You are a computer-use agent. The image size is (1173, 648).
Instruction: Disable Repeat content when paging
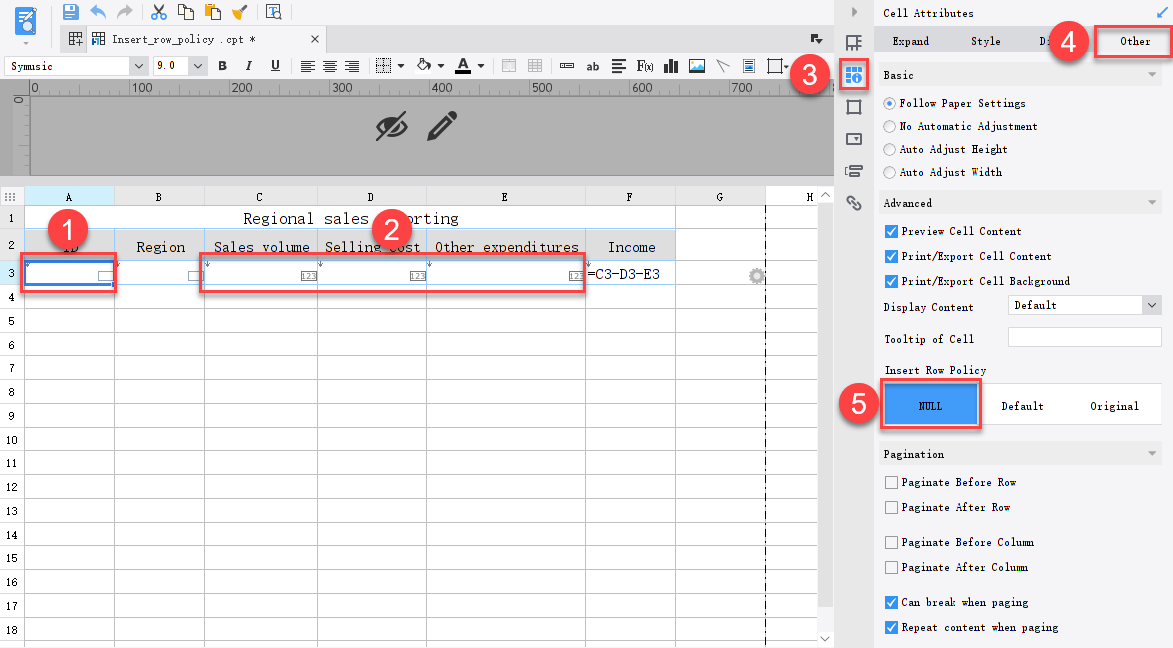coord(890,627)
